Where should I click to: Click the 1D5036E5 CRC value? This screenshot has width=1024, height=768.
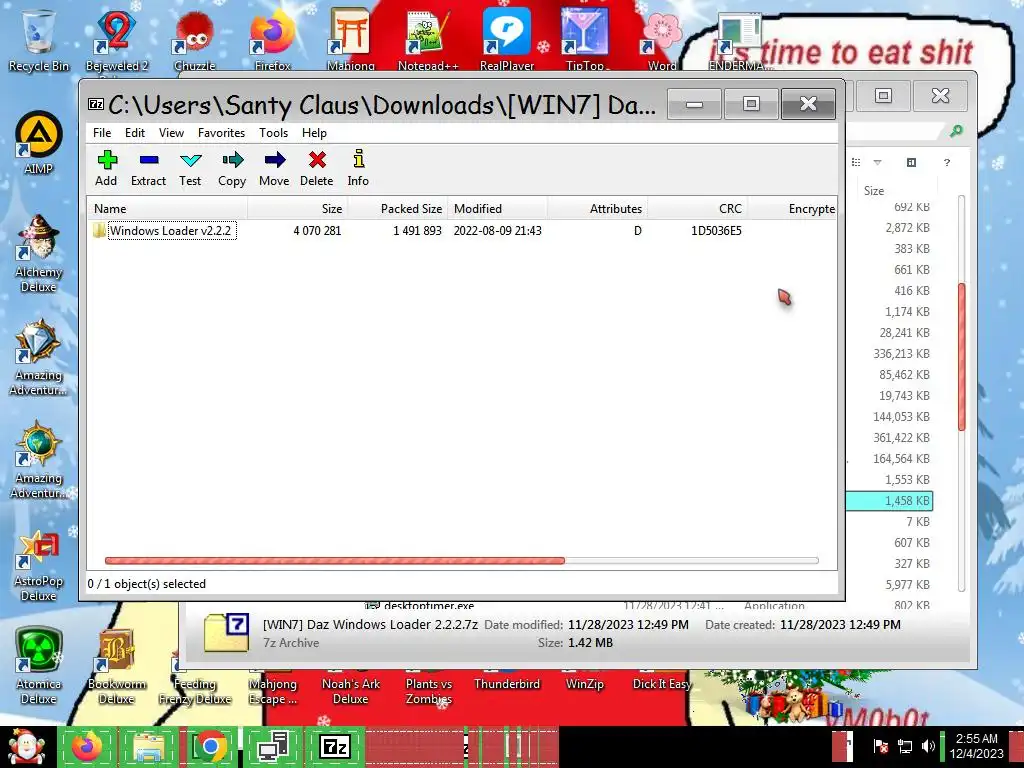point(716,231)
